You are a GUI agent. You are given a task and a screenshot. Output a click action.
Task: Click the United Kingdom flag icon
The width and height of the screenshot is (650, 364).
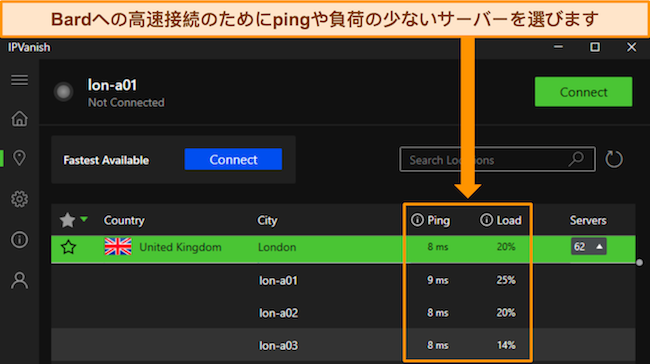pos(118,247)
